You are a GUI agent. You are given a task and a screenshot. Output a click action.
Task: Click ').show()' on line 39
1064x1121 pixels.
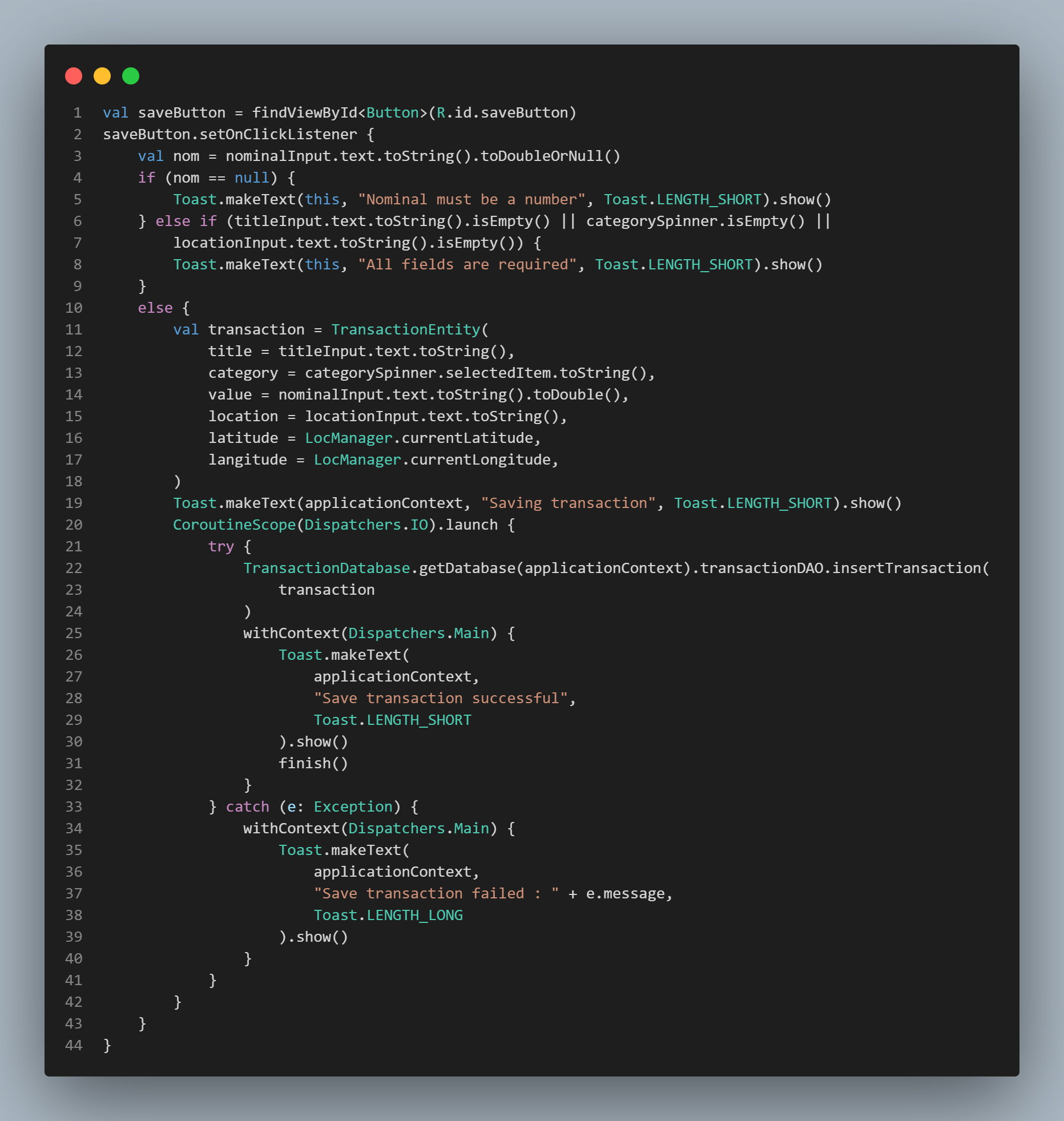pos(313,937)
